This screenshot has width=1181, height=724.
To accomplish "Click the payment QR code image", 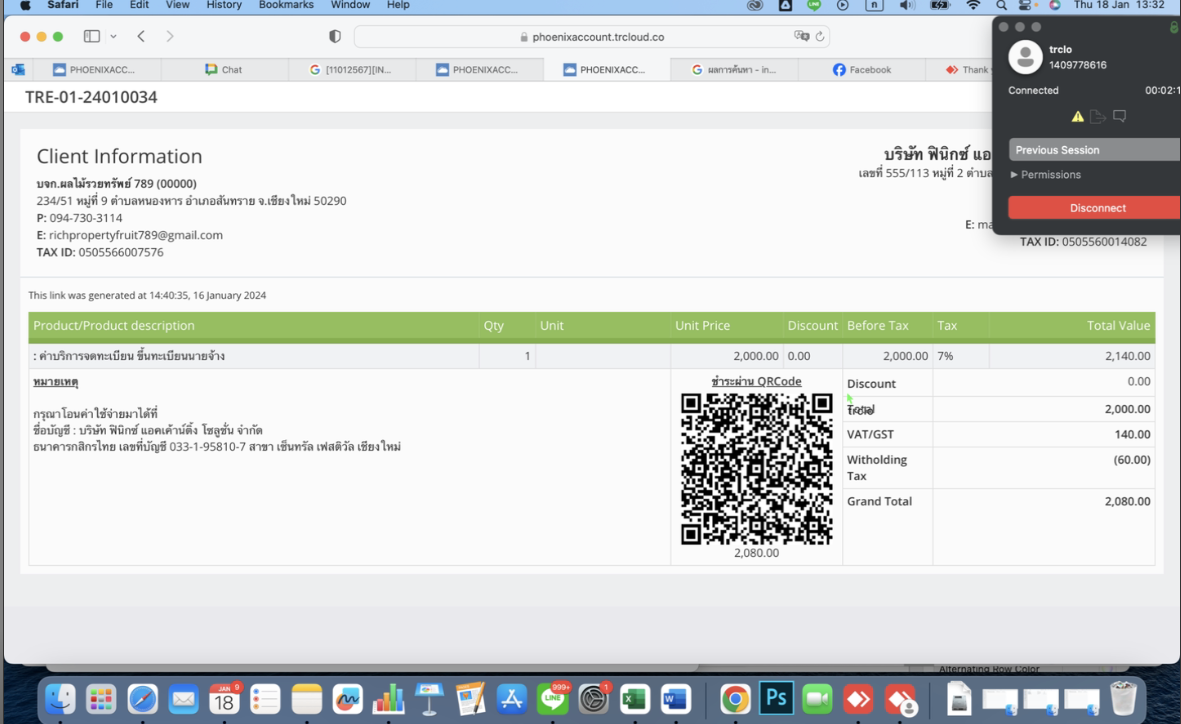I will 757,469.
